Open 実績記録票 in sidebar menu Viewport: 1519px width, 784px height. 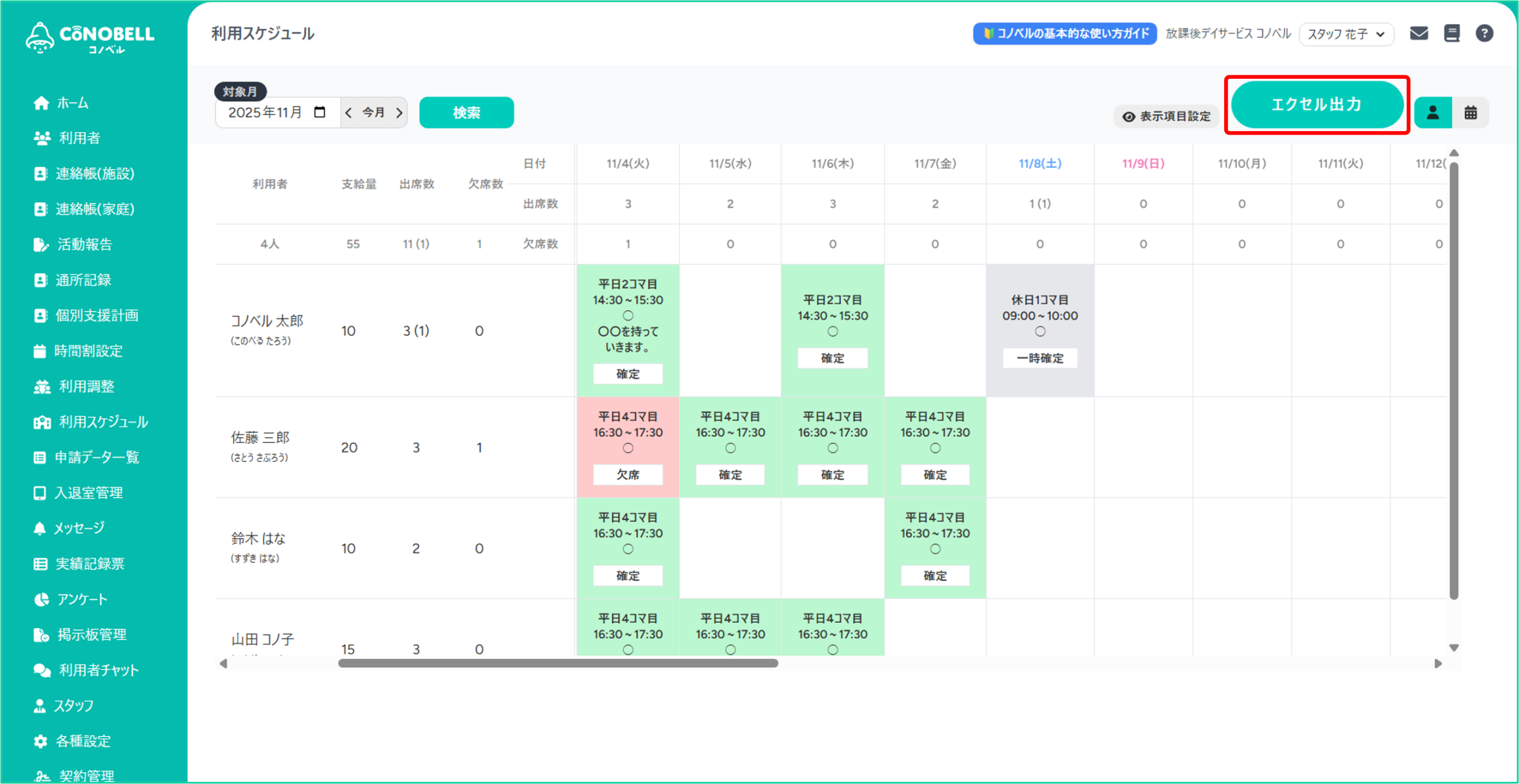click(x=89, y=564)
